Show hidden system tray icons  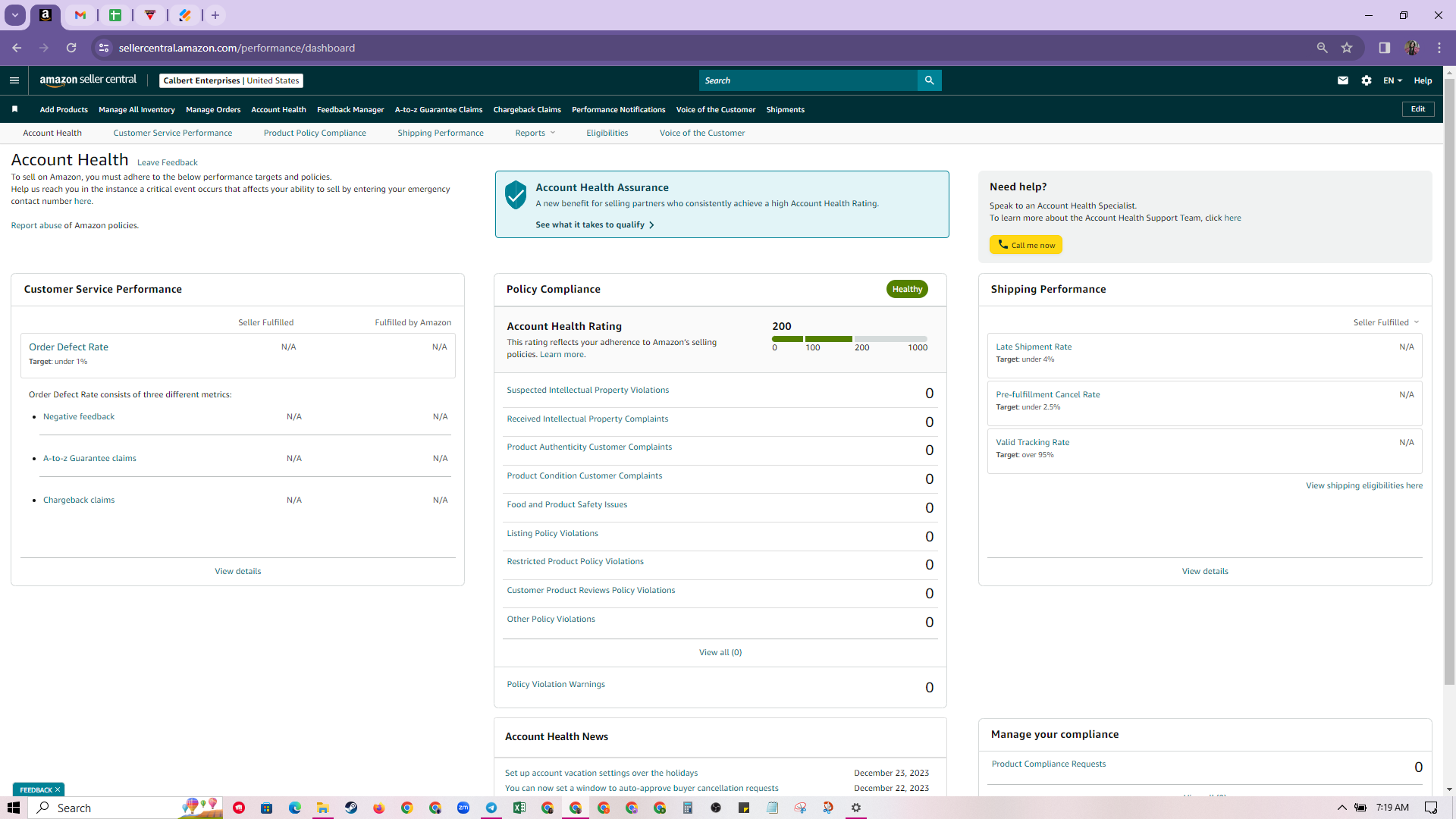[x=1341, y=808]
